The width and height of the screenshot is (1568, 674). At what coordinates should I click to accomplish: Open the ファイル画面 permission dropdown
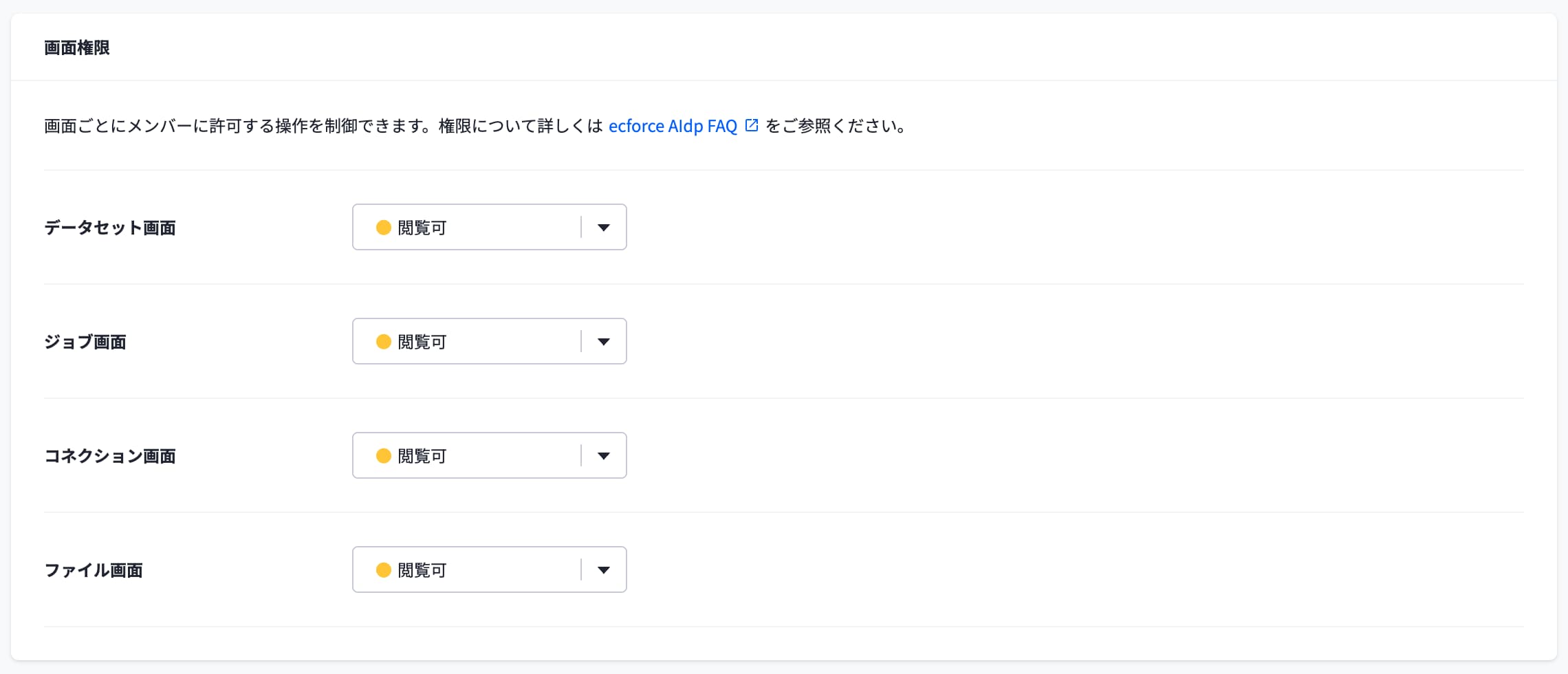pyautogui.click(x=489, y=569)
